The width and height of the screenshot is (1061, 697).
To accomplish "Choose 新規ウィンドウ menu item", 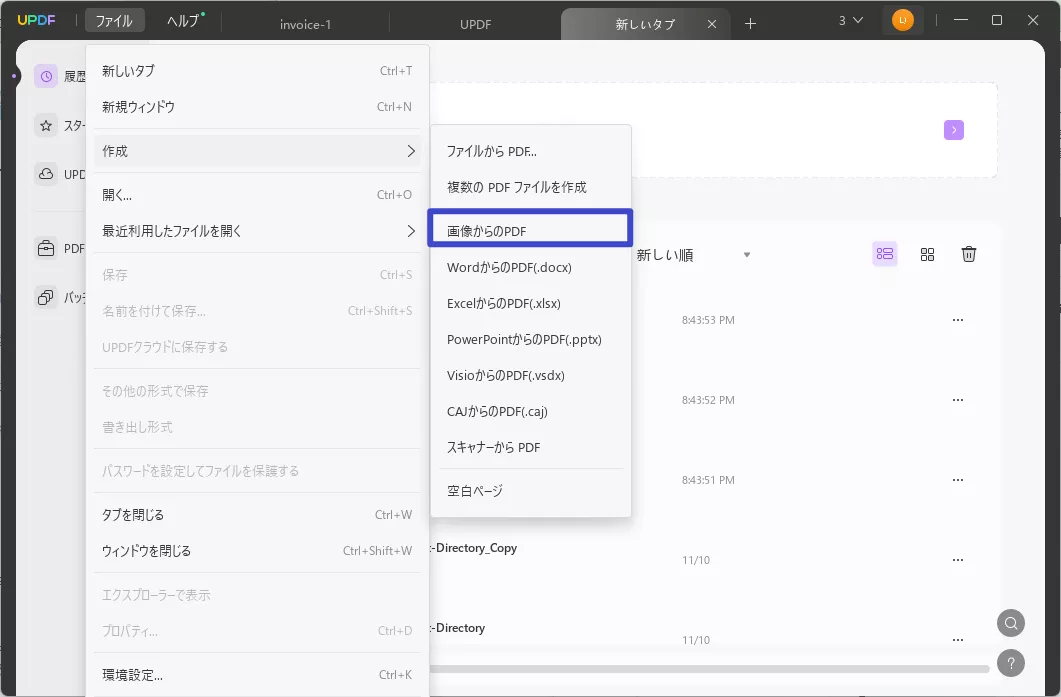I will [257, 106].
